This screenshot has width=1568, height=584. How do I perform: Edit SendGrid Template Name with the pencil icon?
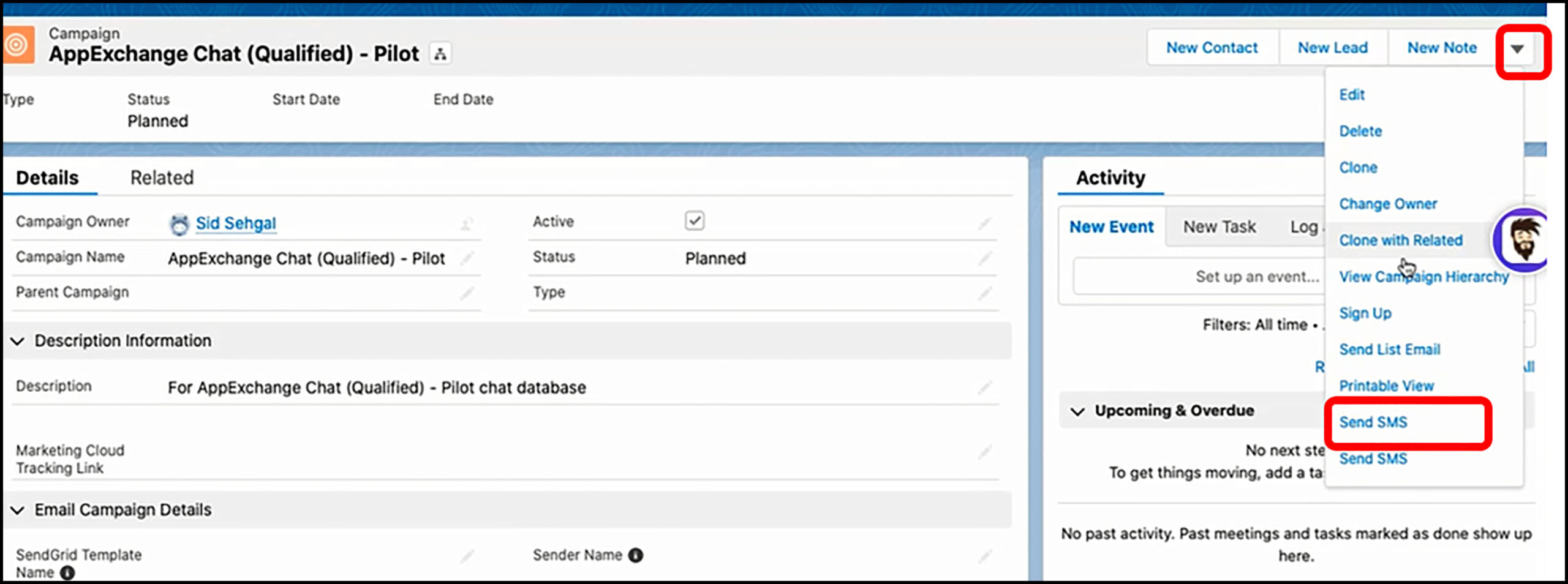tap(467, 556)
